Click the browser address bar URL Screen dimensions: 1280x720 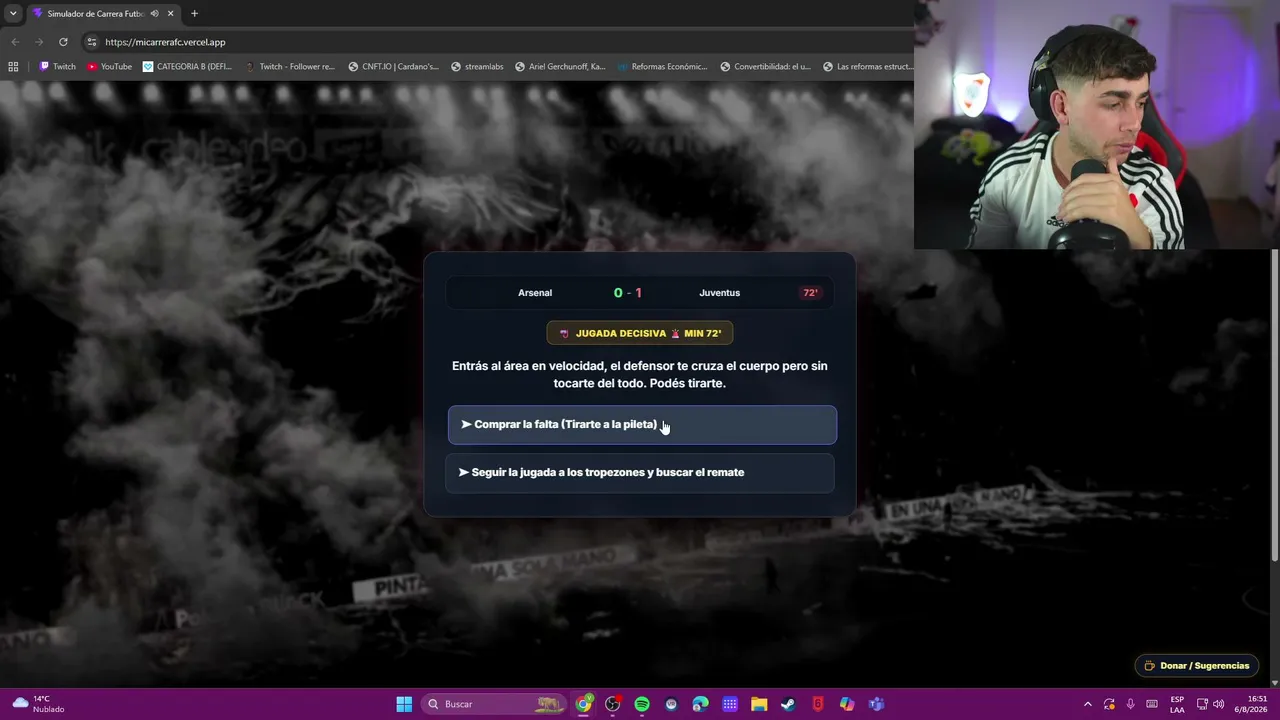(x=165, y=42)
